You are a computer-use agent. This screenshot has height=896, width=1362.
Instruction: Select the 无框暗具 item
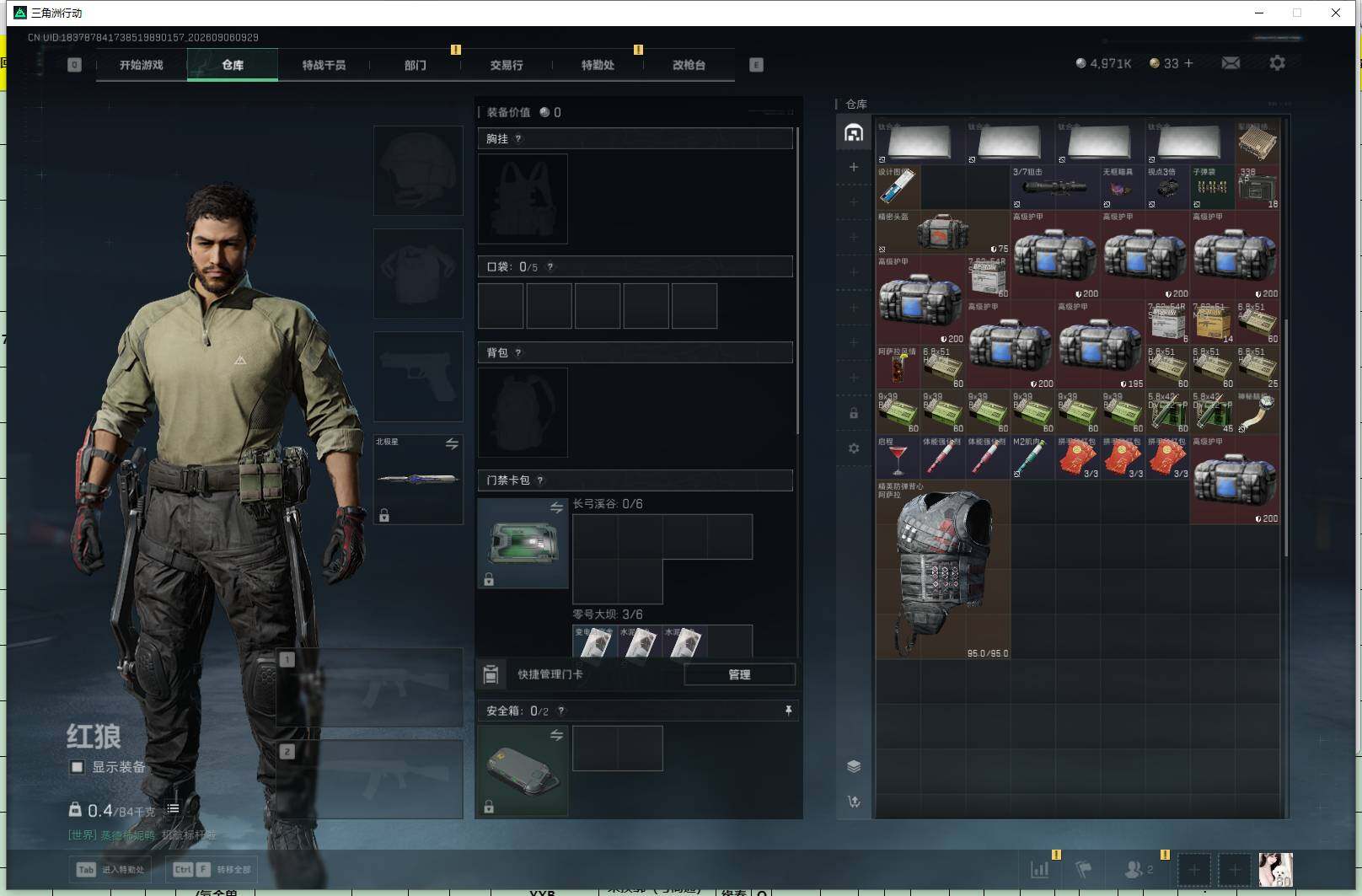point(1122,187)
